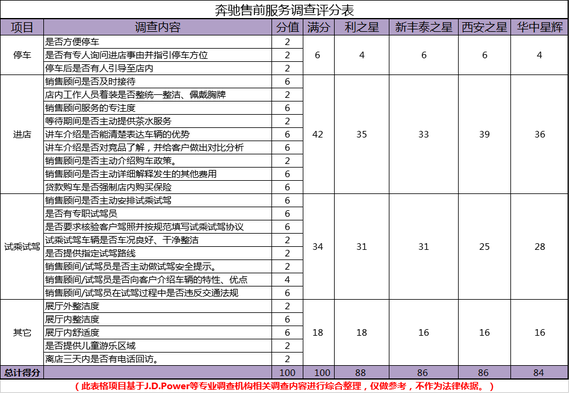
Task: Click the 满分 column header
Action: [318, 27]
